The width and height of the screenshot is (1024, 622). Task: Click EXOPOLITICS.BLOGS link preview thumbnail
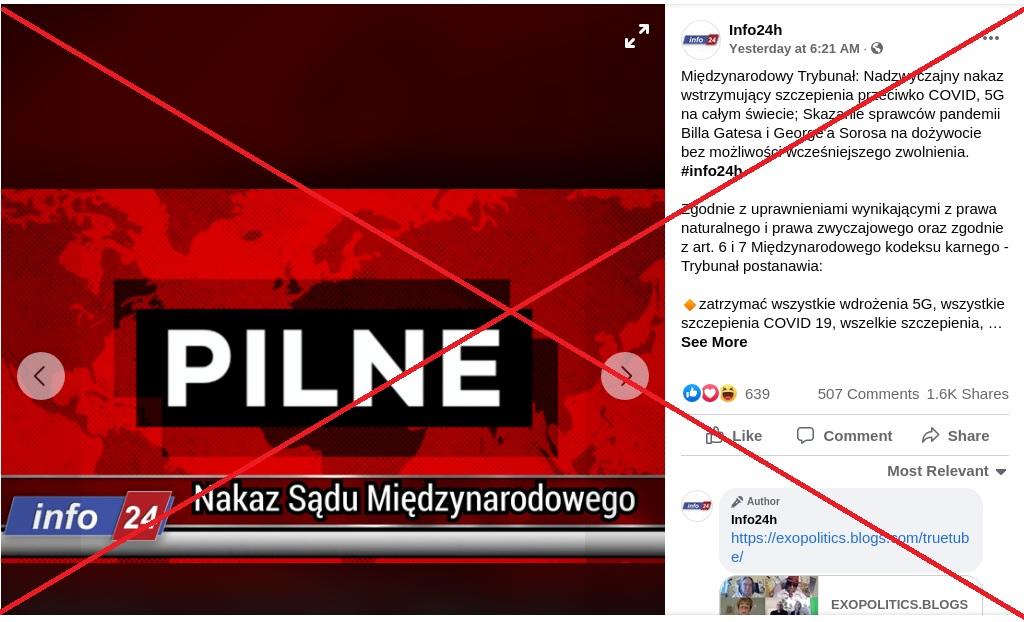769,595
